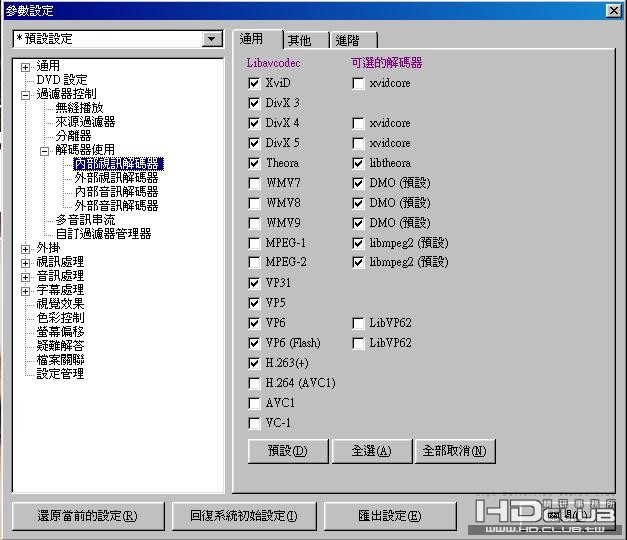Click the 匯出設定(E) button
The image size is (627, 540).
point(390,516)
